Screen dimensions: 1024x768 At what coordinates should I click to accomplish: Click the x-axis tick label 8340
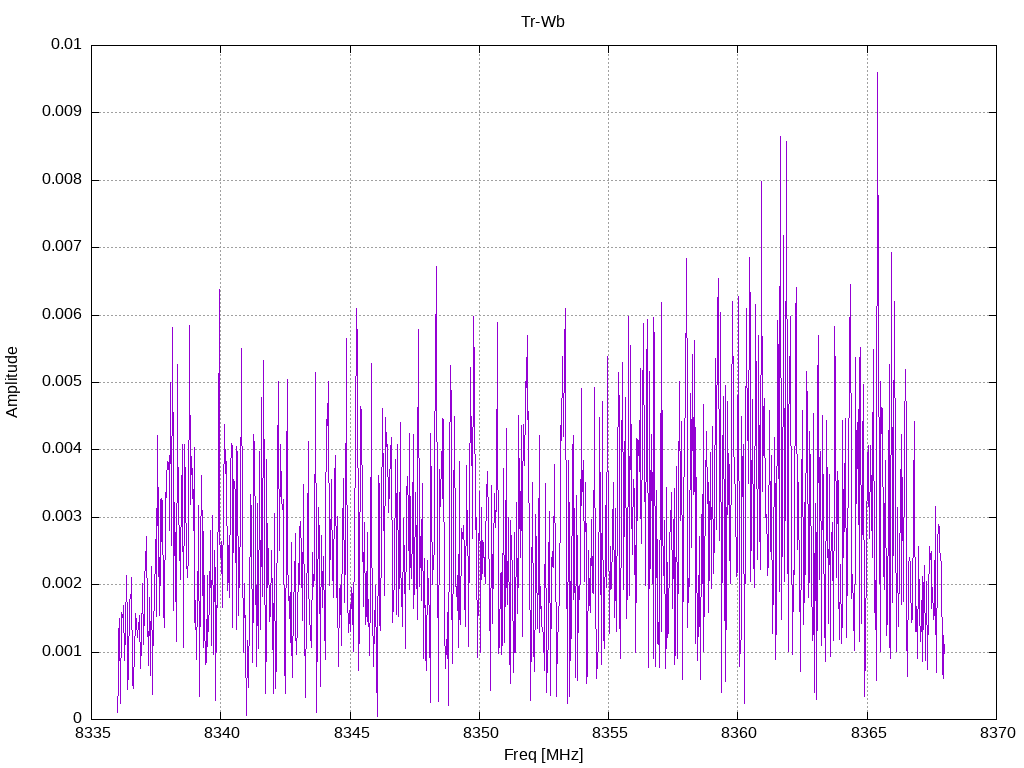221,733
